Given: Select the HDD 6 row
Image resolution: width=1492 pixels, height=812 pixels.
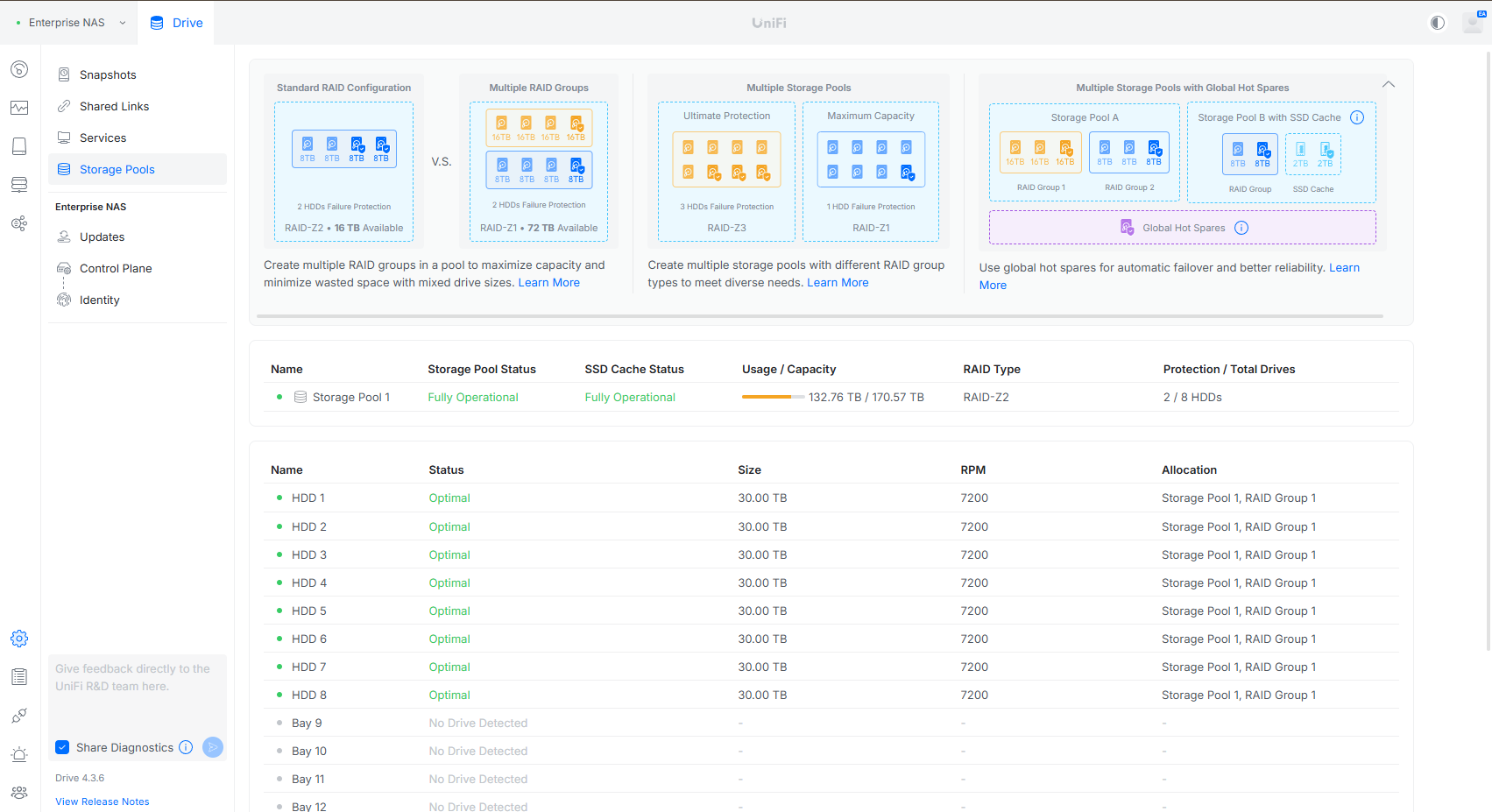Looking at the screenshot, I should [831, 639].
